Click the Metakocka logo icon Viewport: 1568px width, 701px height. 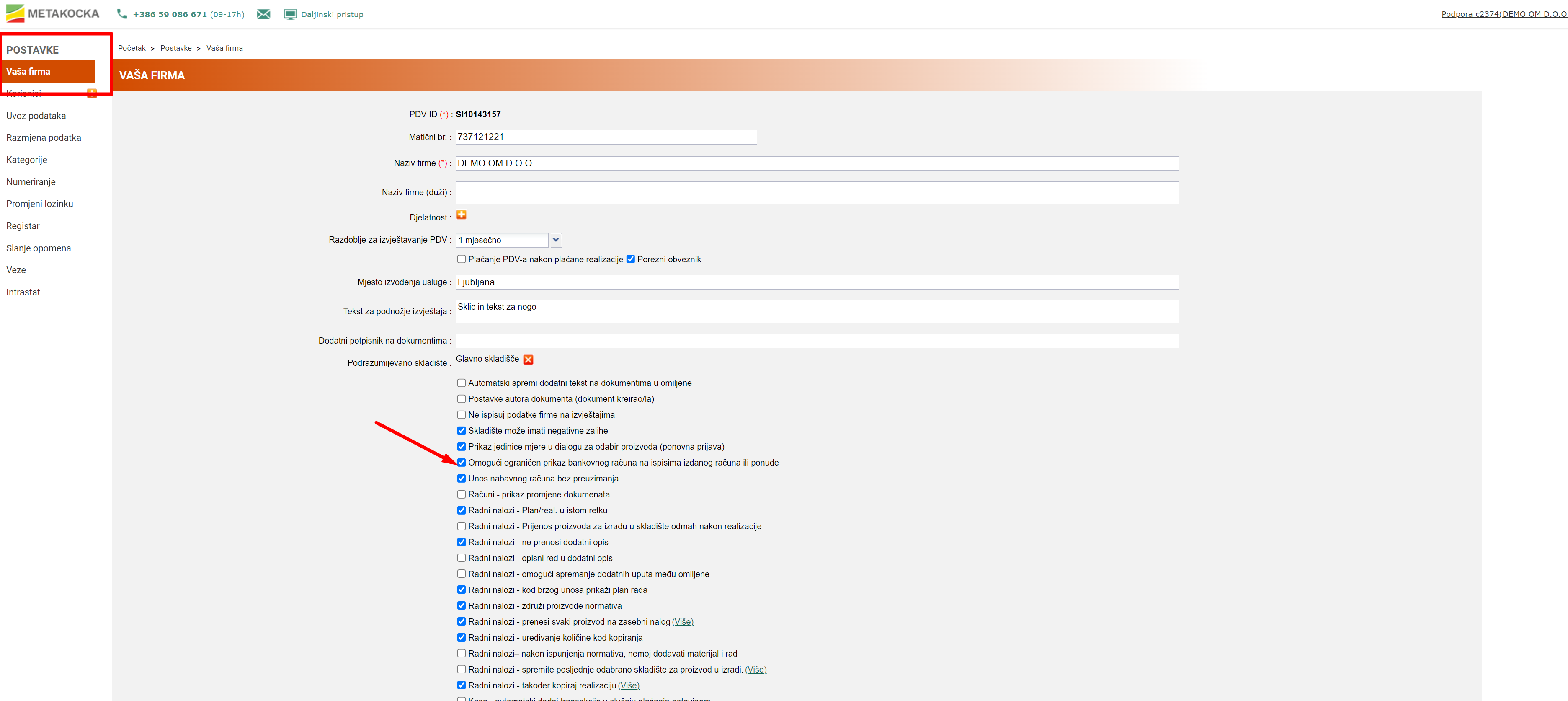coord(15,13)
